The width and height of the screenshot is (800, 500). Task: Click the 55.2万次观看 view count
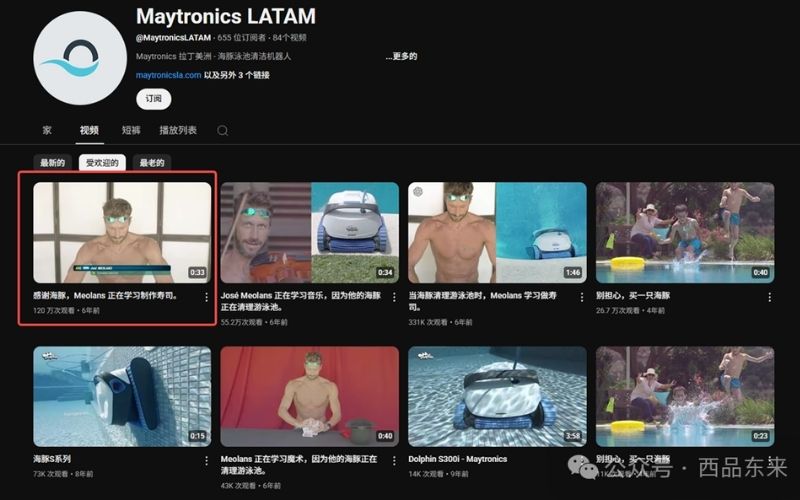coord(241,322)
